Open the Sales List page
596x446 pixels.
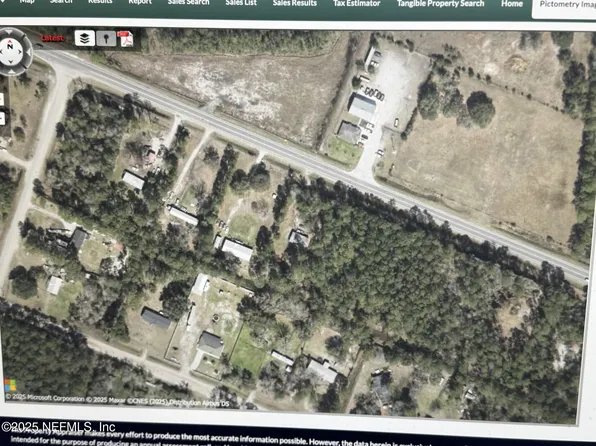241,3
